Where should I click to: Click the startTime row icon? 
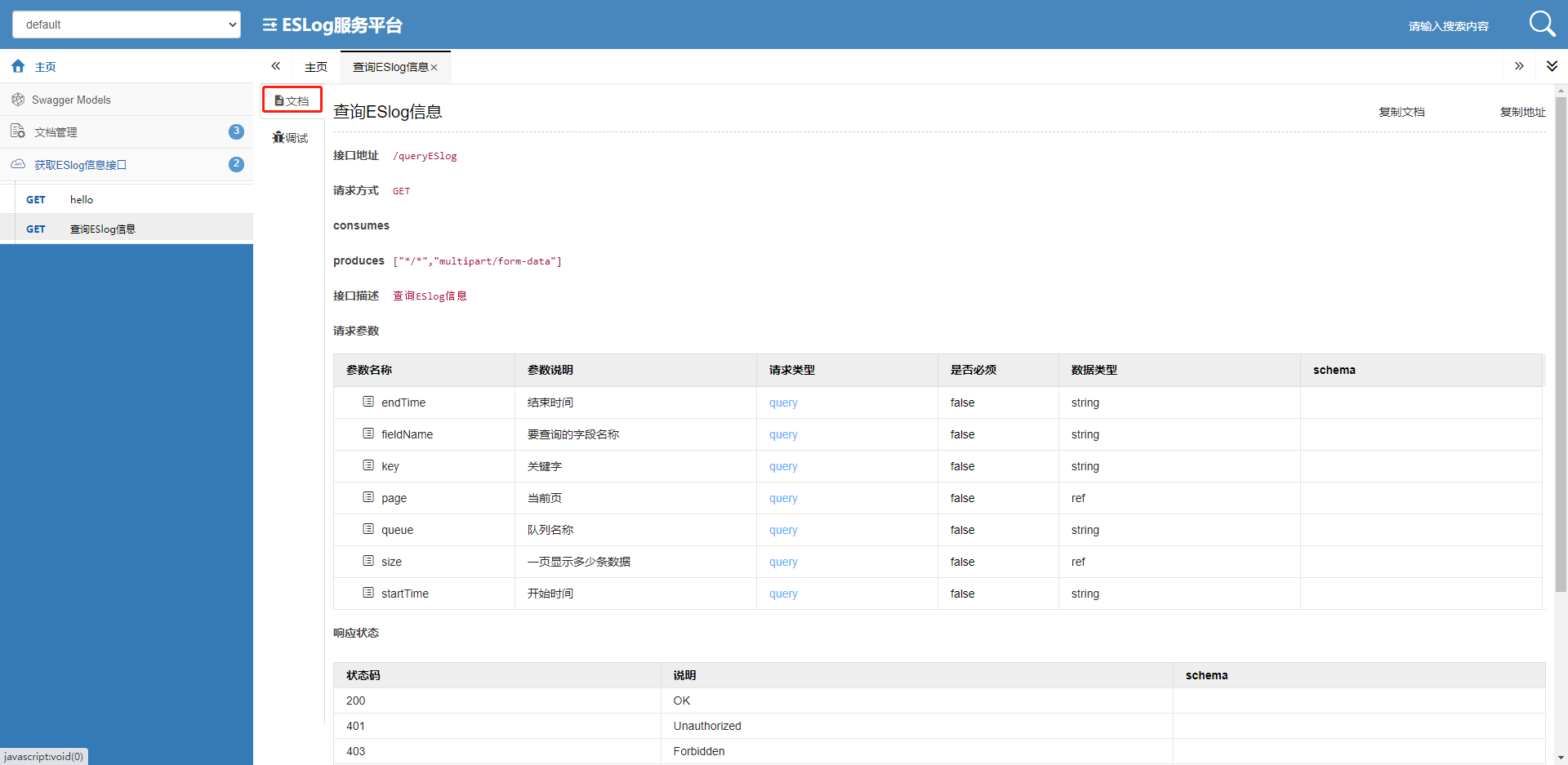[368, 593]
